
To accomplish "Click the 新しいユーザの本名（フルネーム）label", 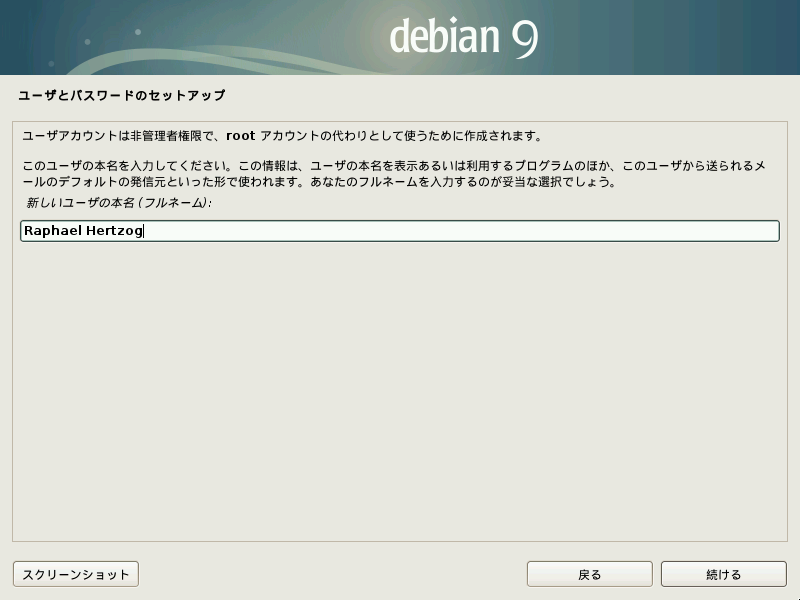I will click(120, 206).
